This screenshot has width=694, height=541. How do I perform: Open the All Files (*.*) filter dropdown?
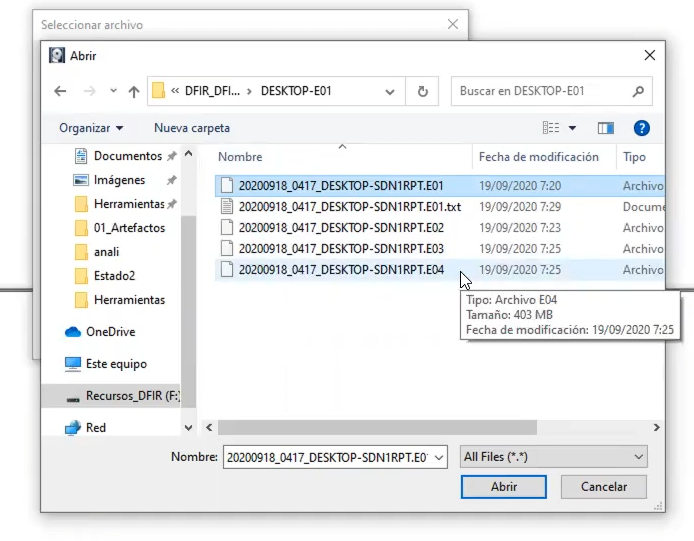pyautogui.click(x=554, y=457)
